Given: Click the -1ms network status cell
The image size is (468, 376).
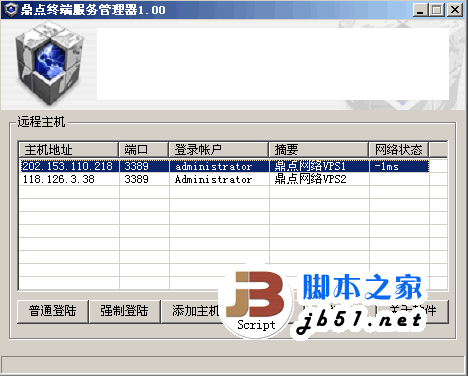Looking at the screenshot, I should coord(399,166).
